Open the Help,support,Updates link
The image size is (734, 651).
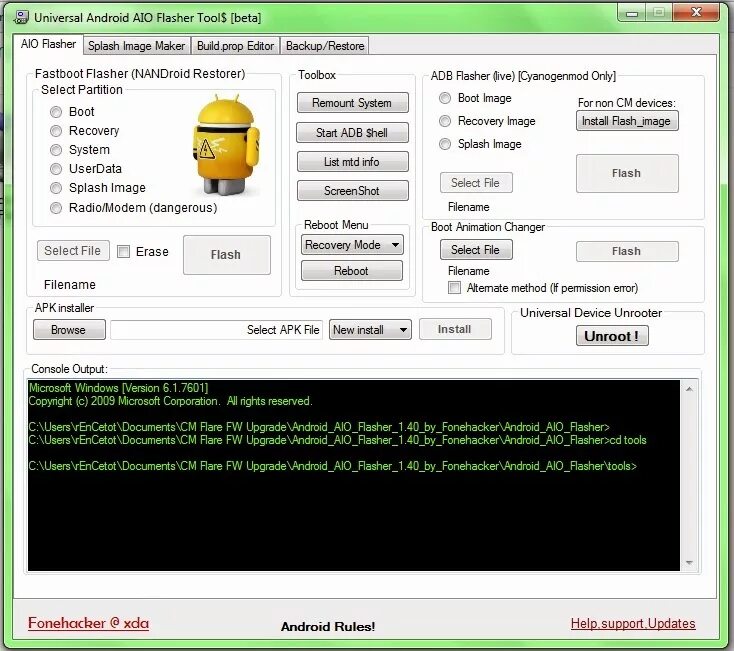coord(633,624)
